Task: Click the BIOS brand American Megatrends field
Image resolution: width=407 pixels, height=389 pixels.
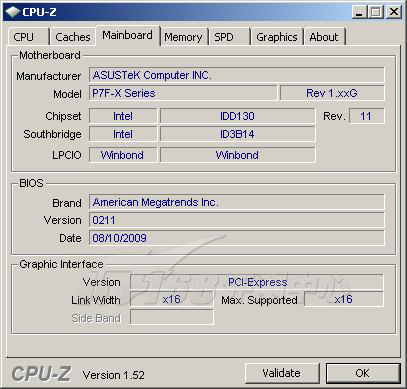Action: 237,202
